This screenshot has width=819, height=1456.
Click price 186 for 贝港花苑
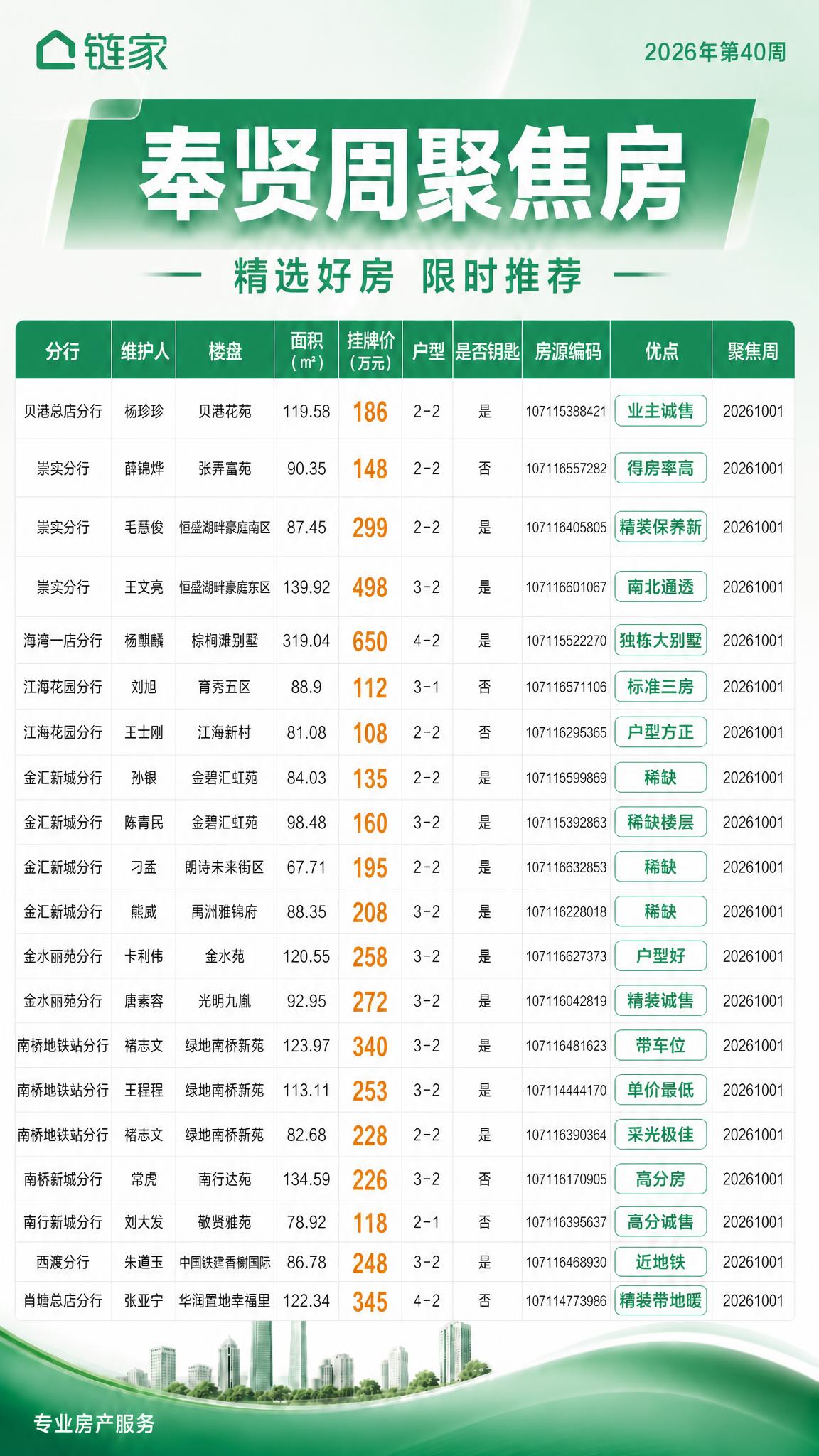tap(370, 412)
